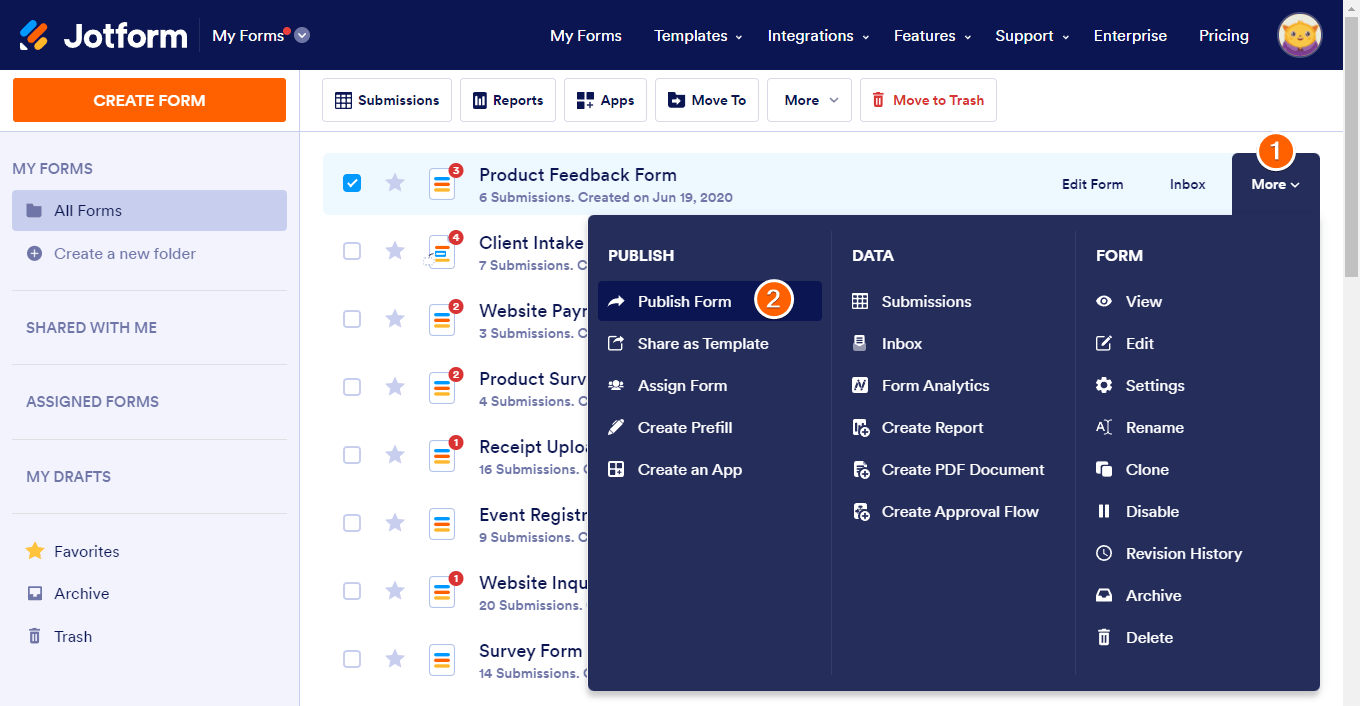Click the Reports toolbar button
The width and height of the screenshot is (1360, 706).
[507, 100]
